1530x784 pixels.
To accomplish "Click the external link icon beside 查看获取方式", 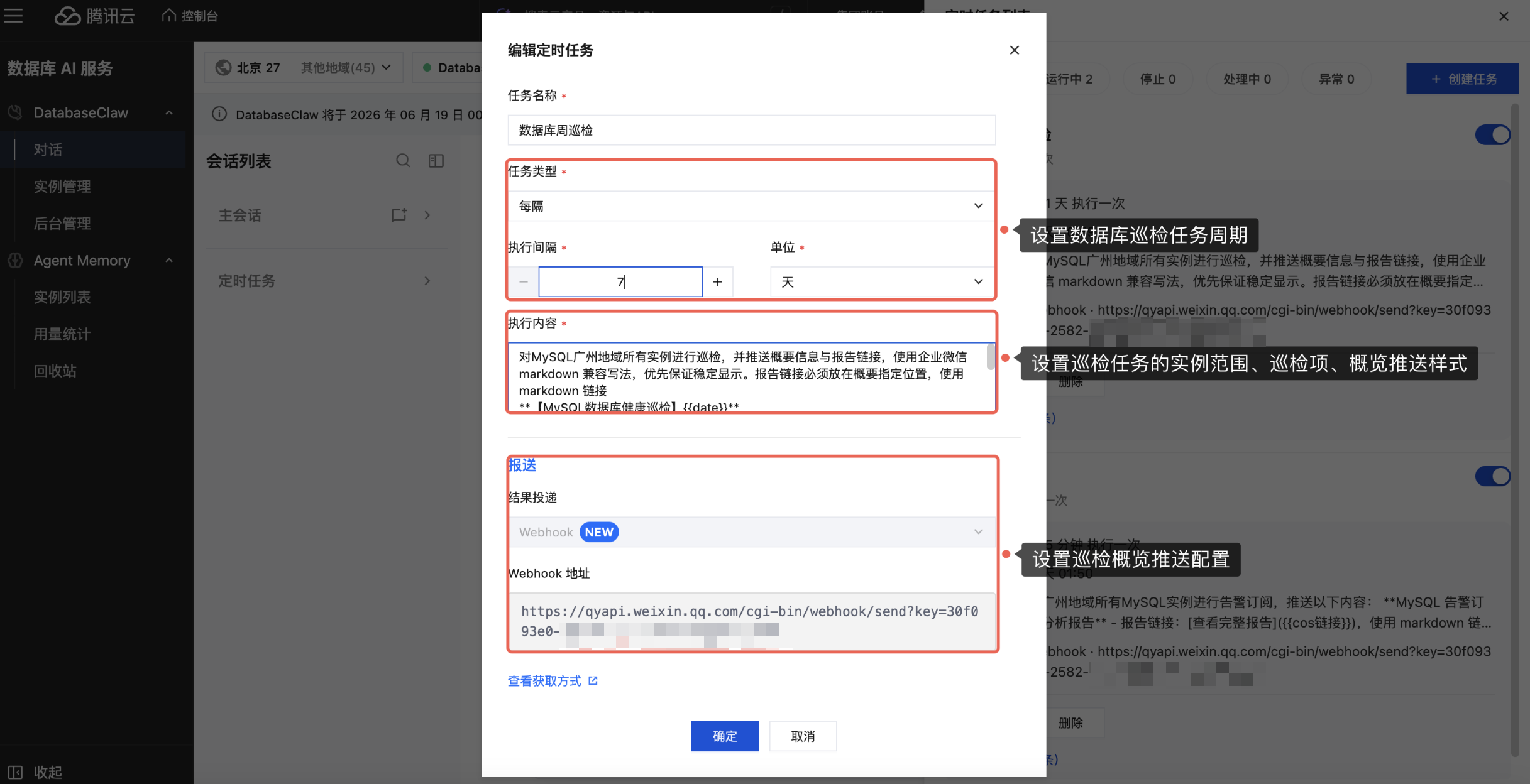I will [x=593, y=680].
